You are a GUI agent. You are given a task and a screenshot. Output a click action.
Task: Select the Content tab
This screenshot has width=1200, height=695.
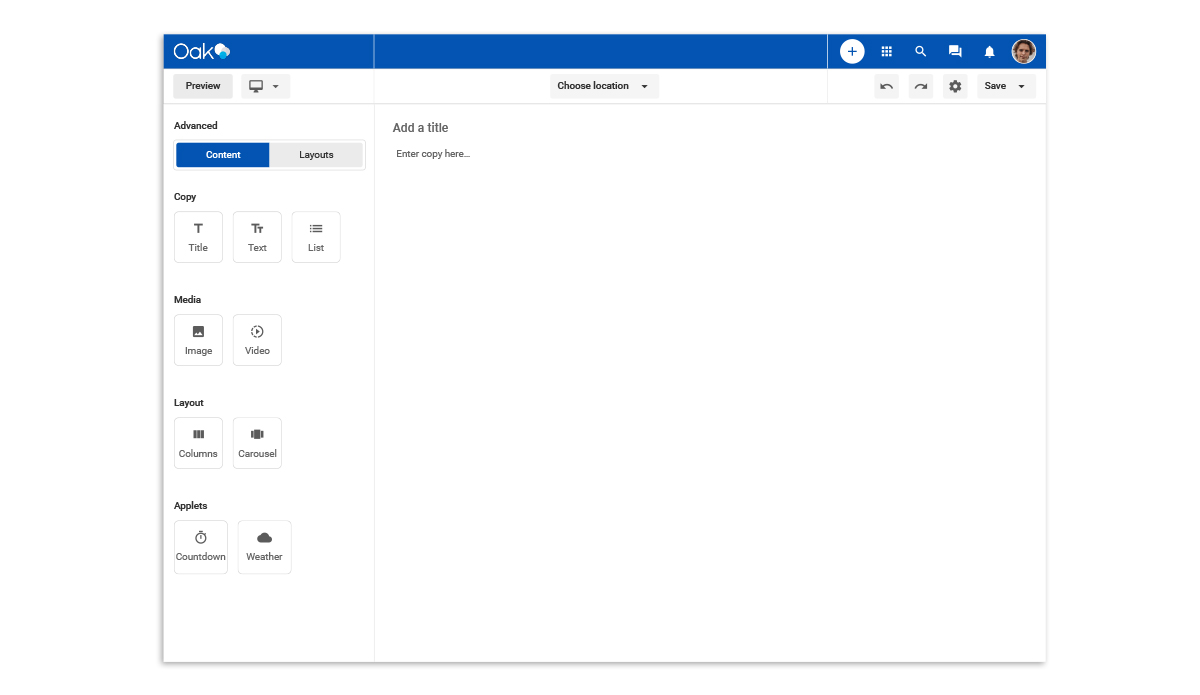223,155
